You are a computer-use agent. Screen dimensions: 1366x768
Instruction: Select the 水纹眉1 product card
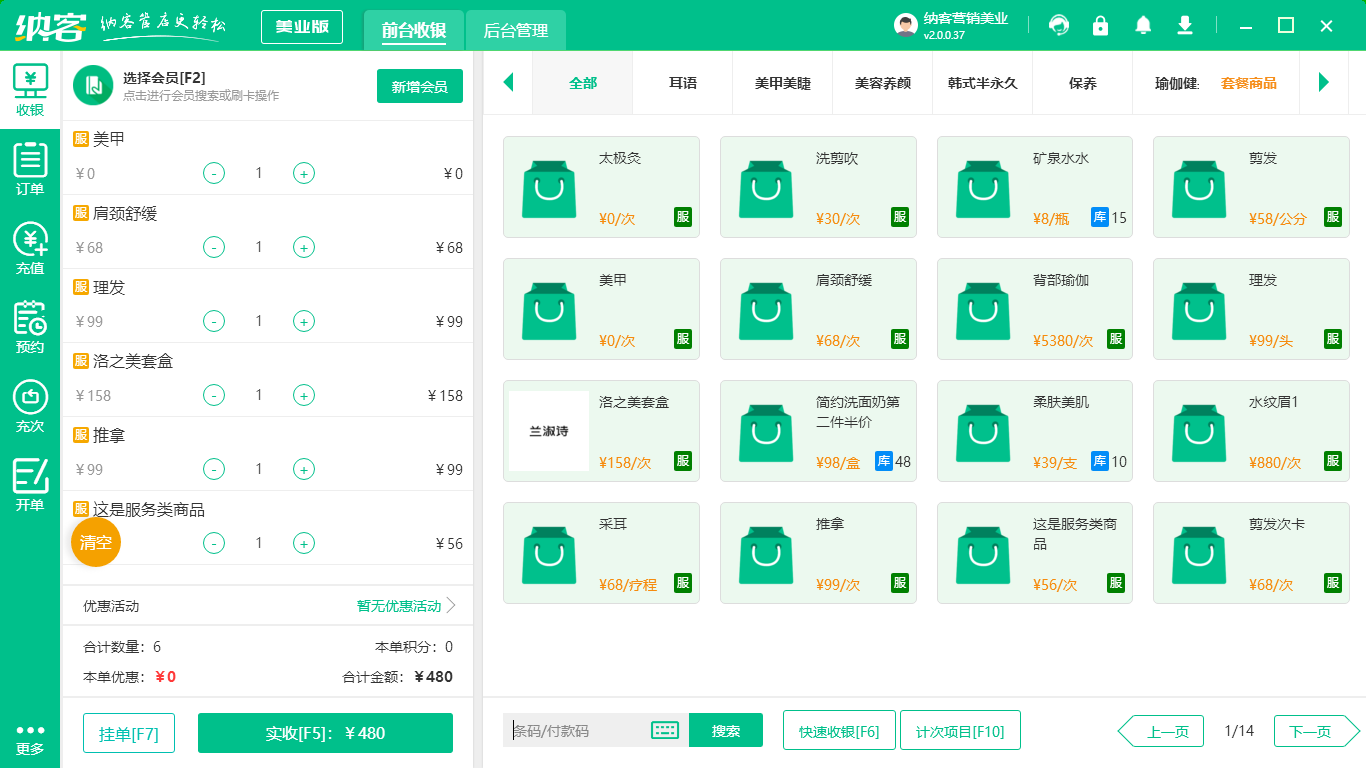1251,431
